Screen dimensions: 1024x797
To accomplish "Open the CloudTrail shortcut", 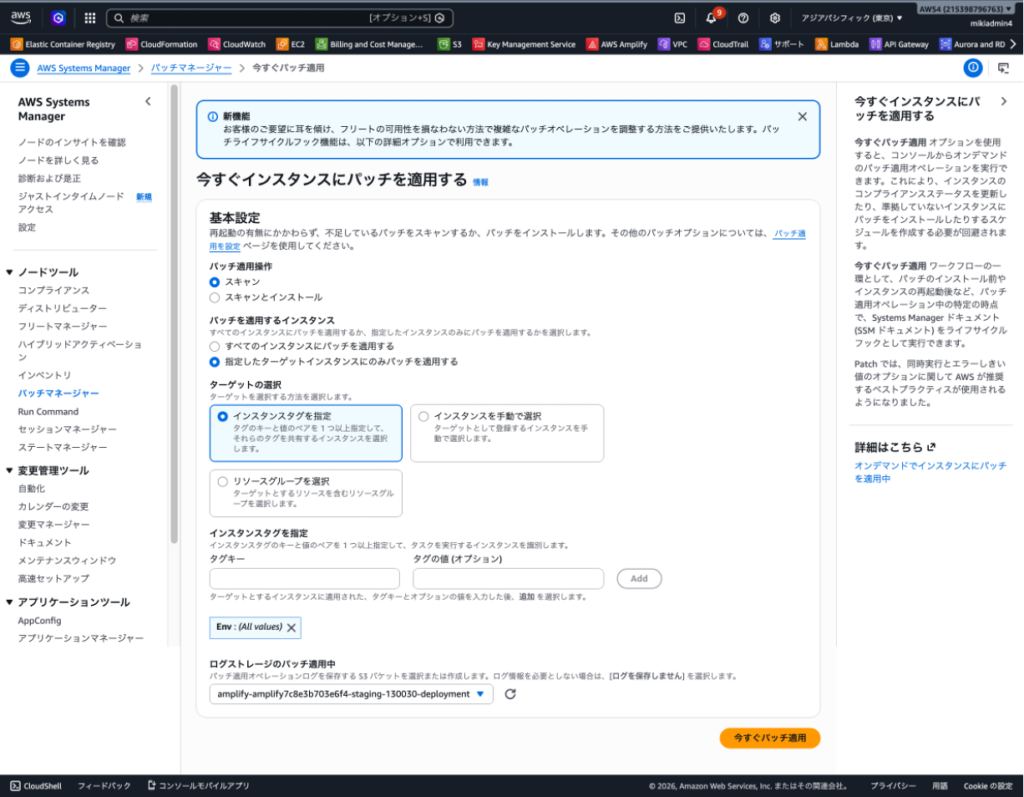I will tap(724, 44).
